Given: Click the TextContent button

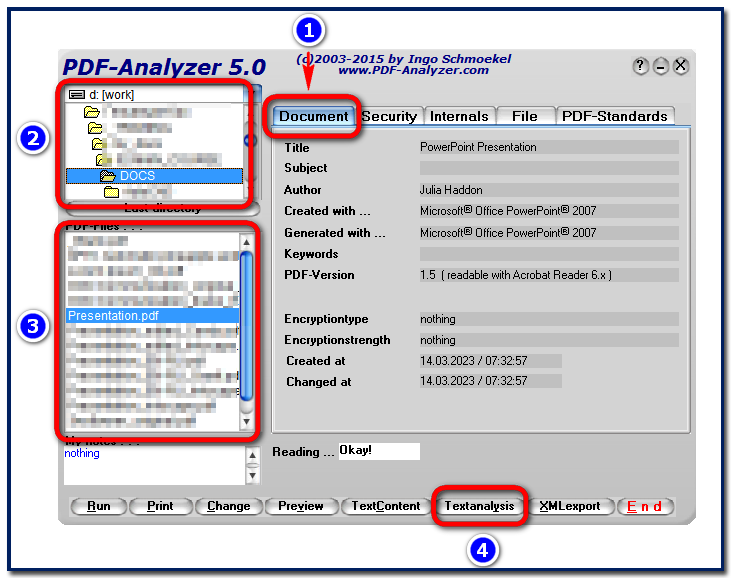Looking at the screenshot, I should (x=386, y=506).
